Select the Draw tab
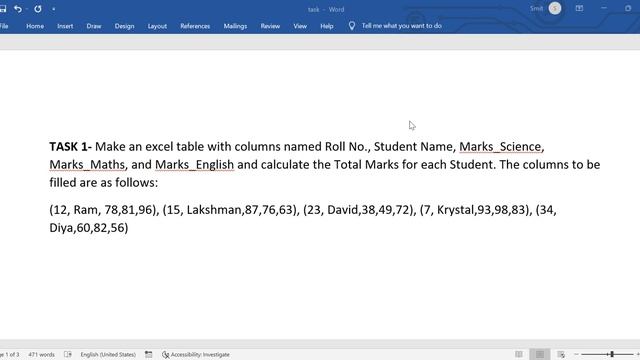The width and height of the screenshot is (640, 360). (94, 26)
